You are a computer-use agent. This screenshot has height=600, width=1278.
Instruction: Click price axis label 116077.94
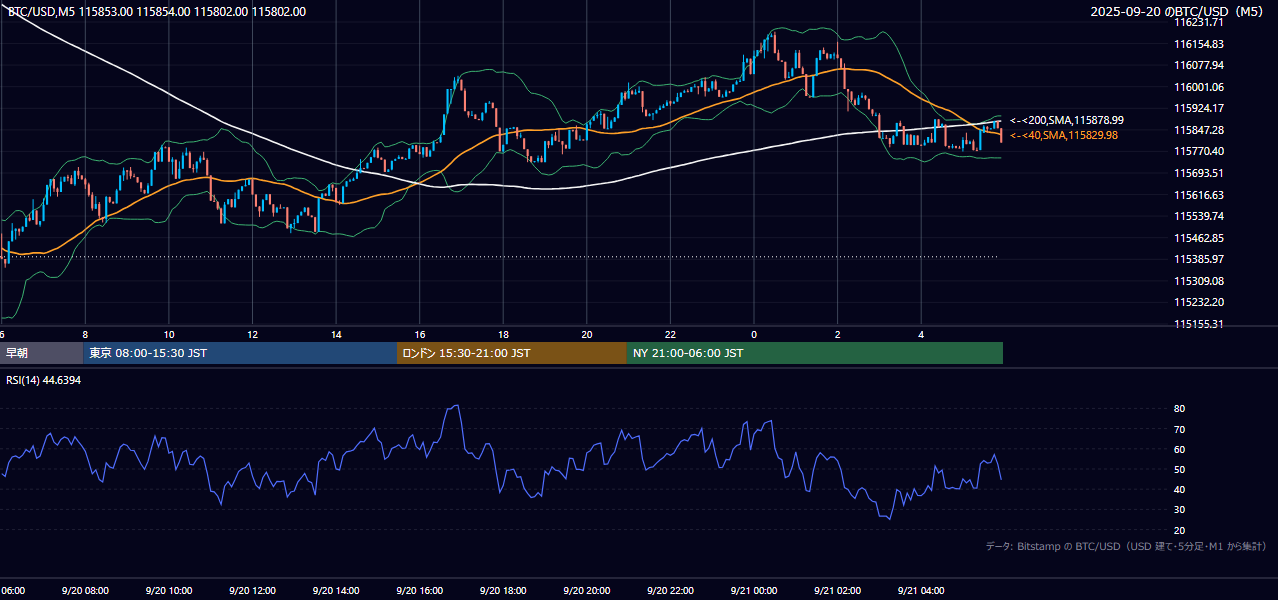(x=1199, y=65)
